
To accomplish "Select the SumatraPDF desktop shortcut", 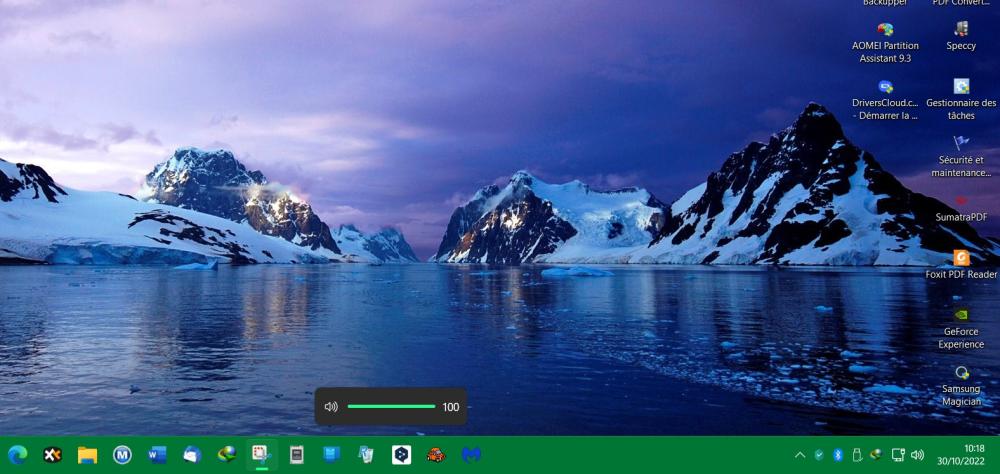I will tap(961, 209).
